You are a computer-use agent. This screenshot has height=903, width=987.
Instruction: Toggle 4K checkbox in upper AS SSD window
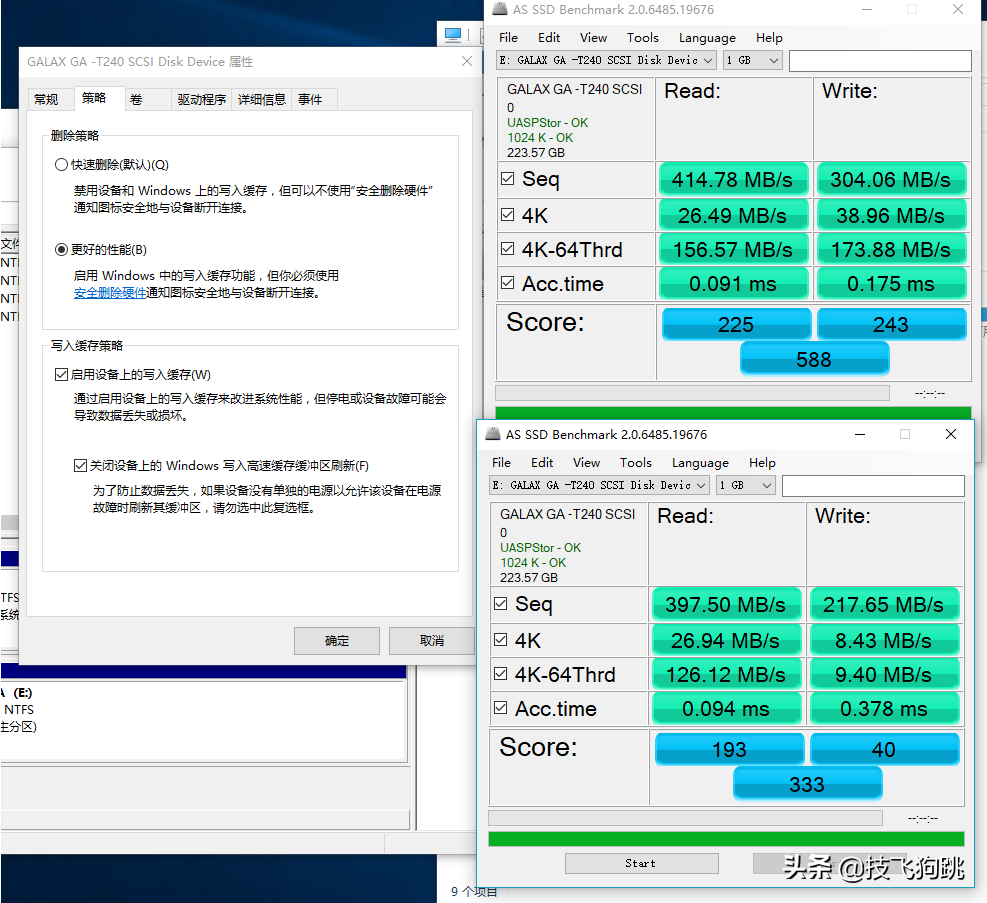(507, 215)
